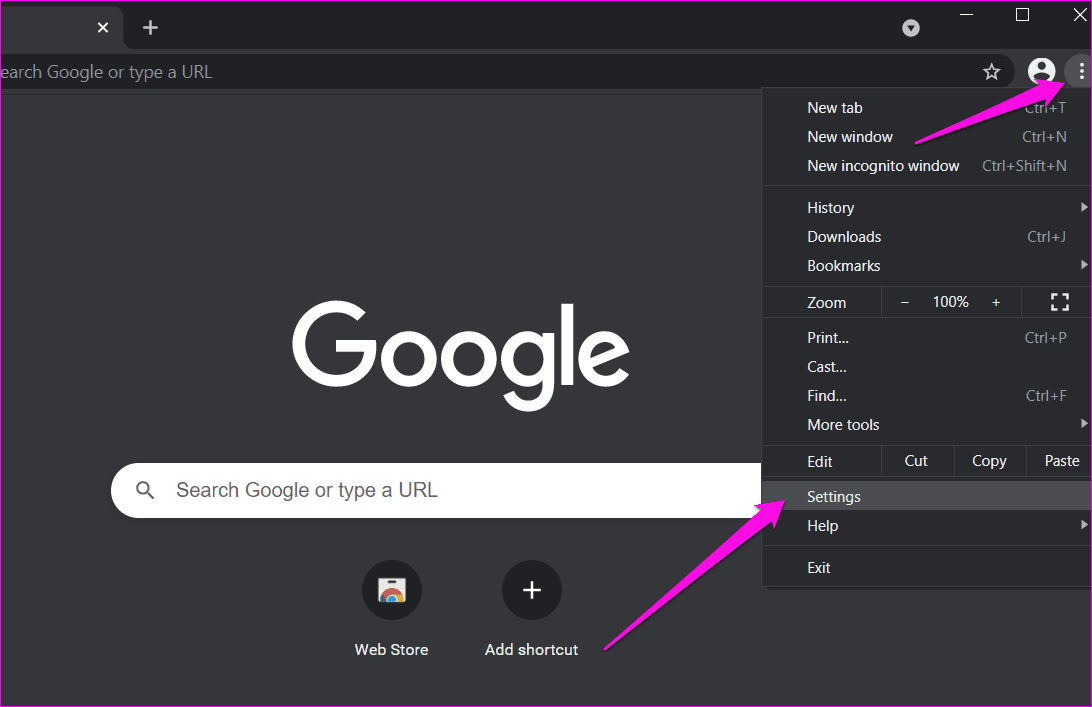Click the tab search dropdown arrow icon
Viewport: 1092px width, 707px height.
911,28
